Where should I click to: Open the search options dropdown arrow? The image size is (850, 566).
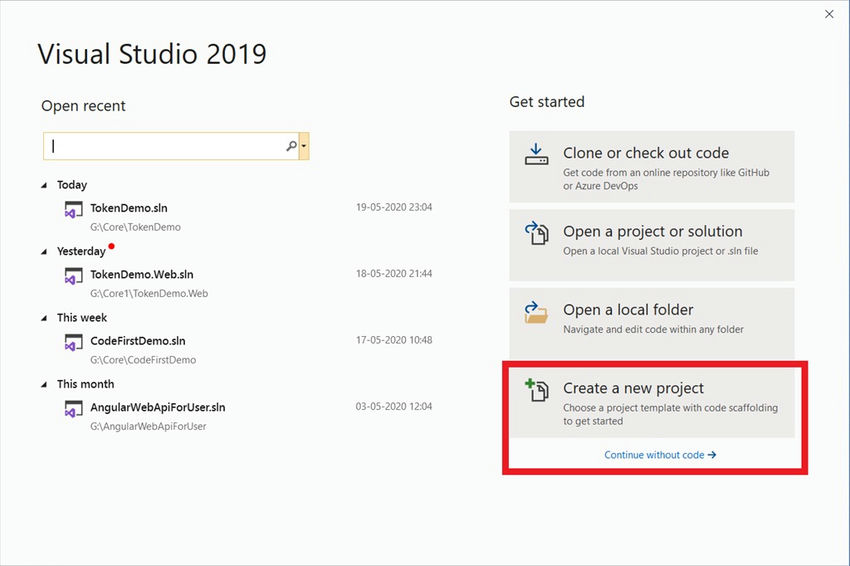(x=304, y=146)
